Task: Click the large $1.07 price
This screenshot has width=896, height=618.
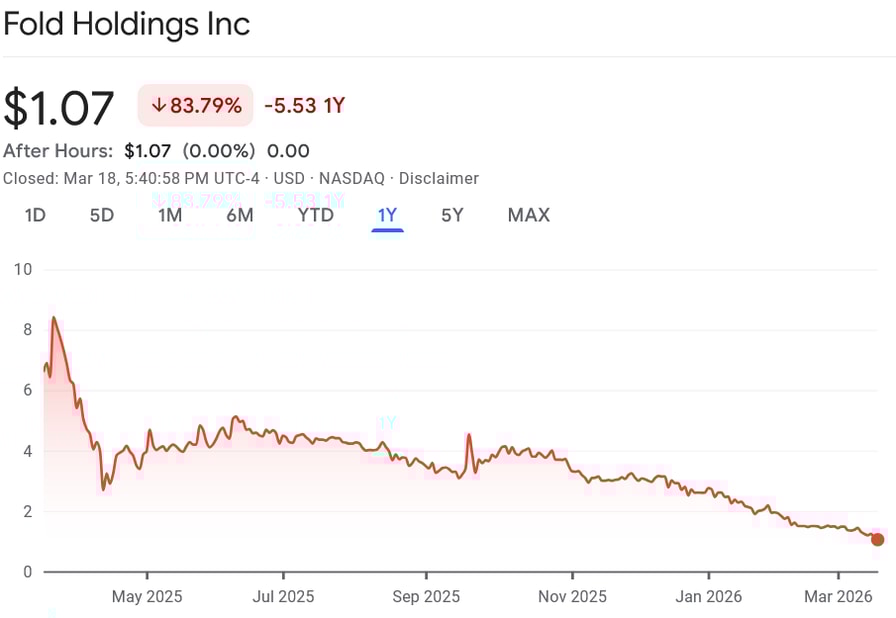Action: [x=59, y=108]
